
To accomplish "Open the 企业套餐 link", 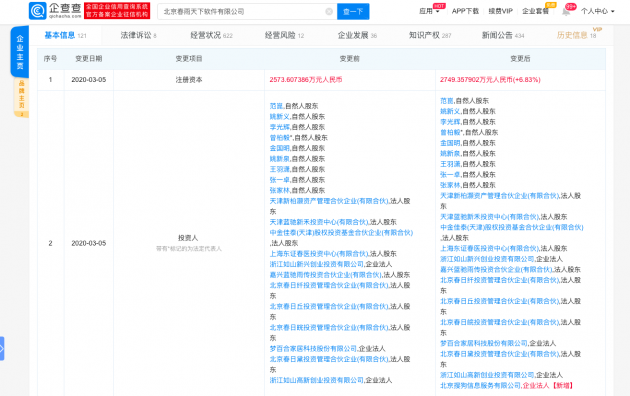I will (x=535, y=11).
